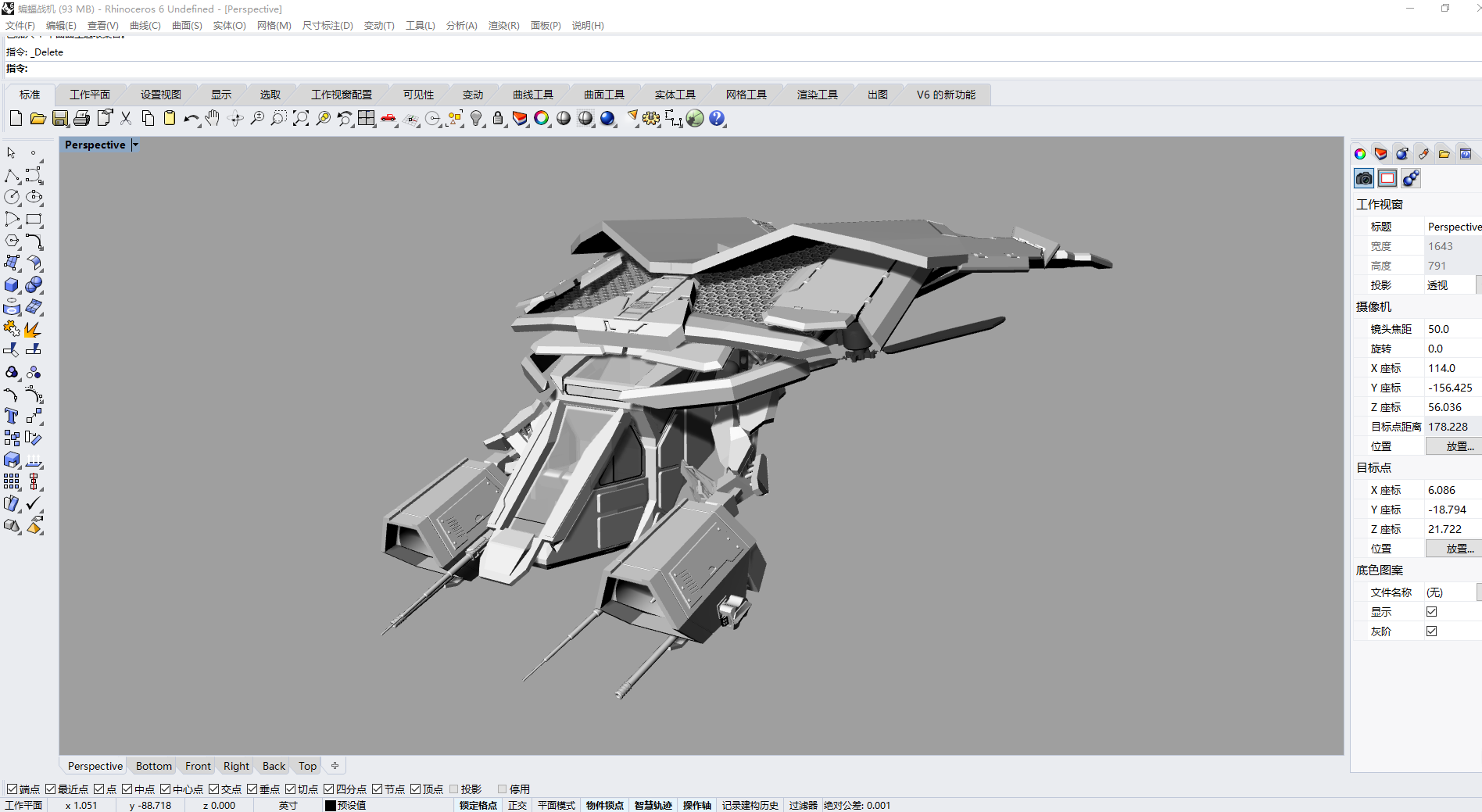Open the Perspective viewport title dropdown arrow

pos(135,145)
